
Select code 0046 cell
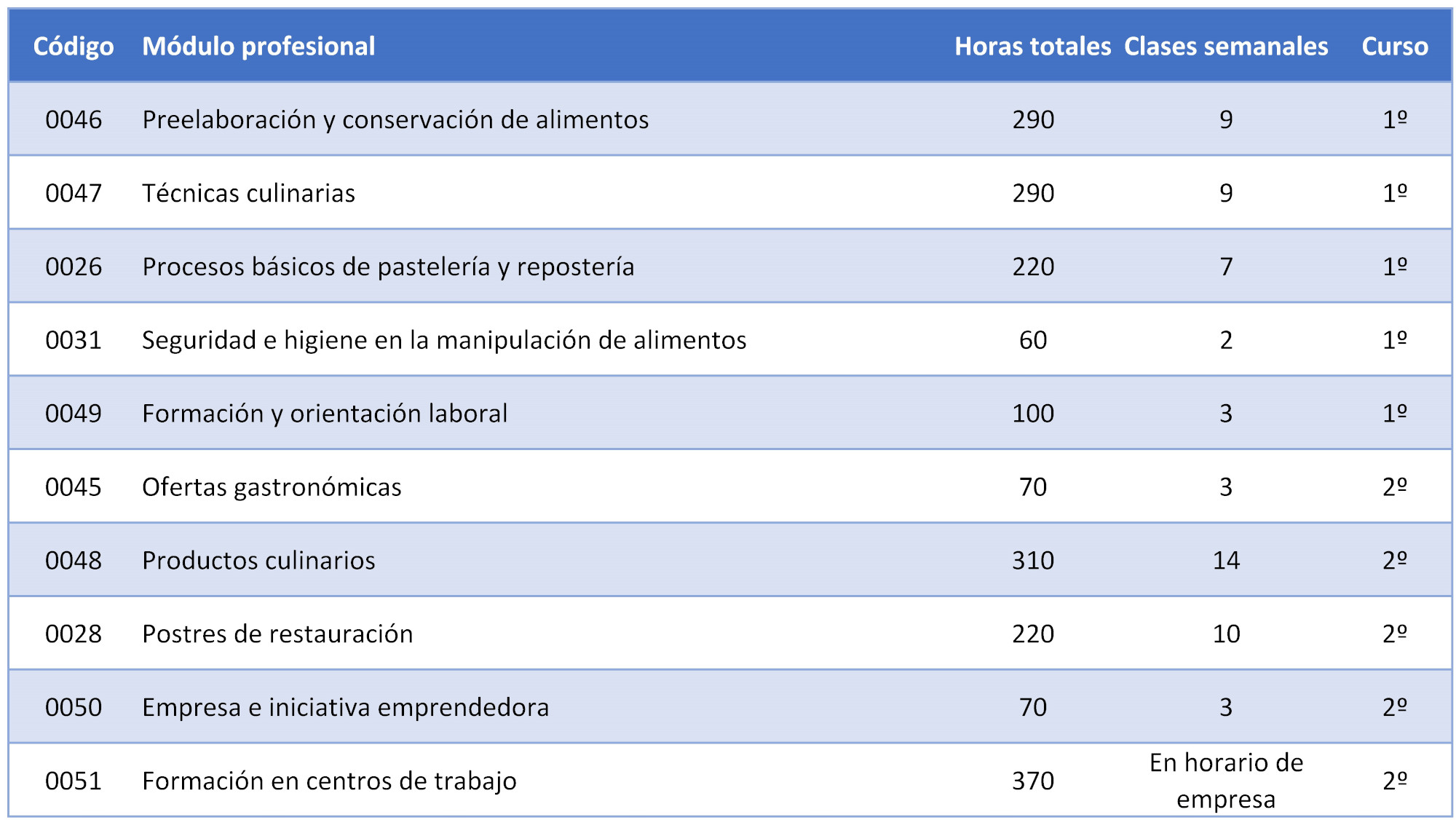click(x=74, y=119)
